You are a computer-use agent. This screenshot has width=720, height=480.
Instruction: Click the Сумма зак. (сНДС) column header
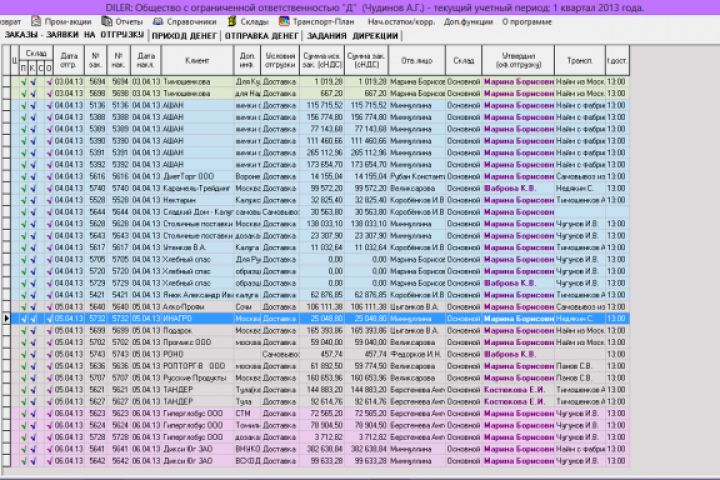click(366, 60)
